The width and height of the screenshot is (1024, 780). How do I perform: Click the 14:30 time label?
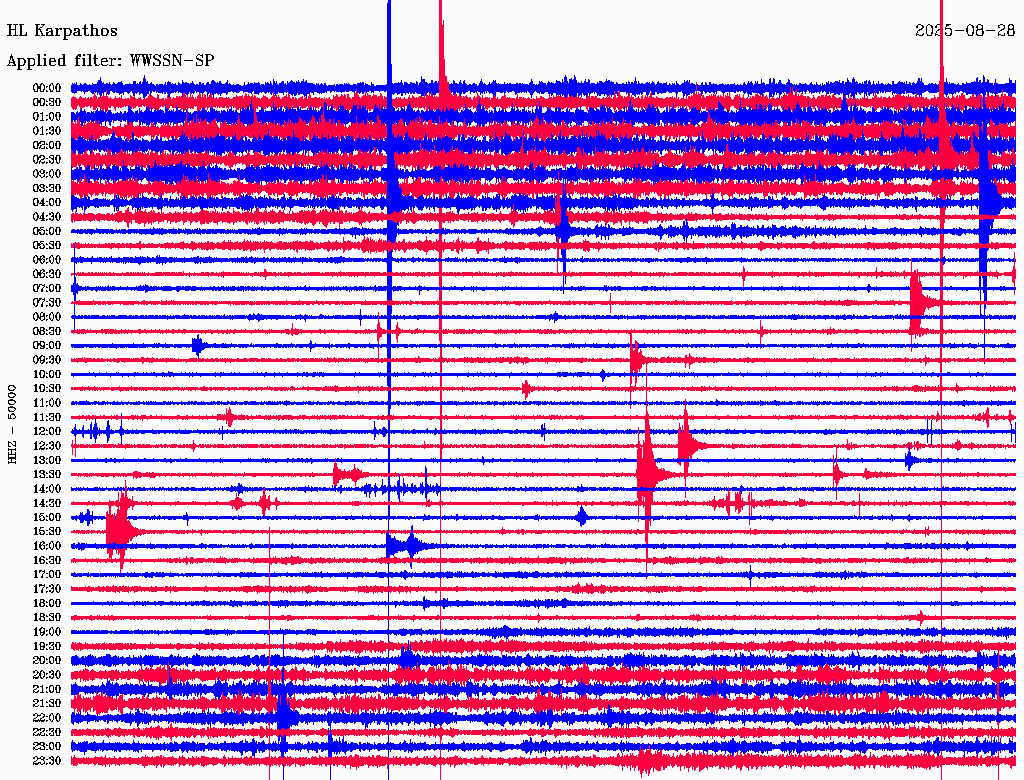click(47, 503)
